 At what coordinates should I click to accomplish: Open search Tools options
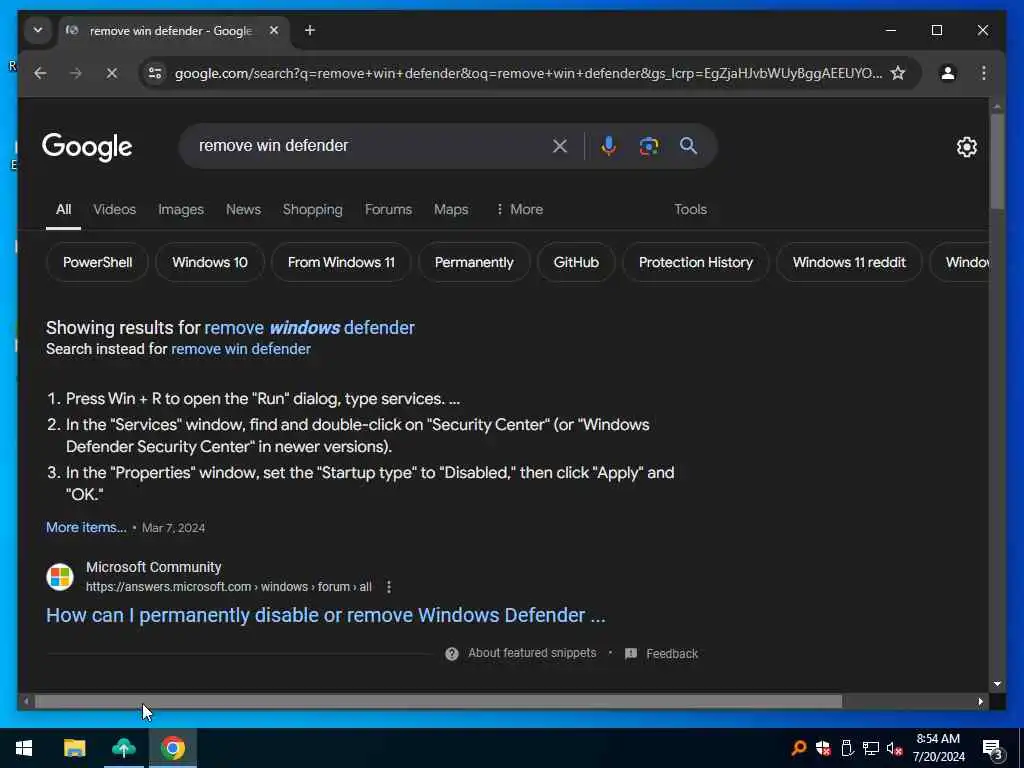pyautogui.click(x=690, y=210)
